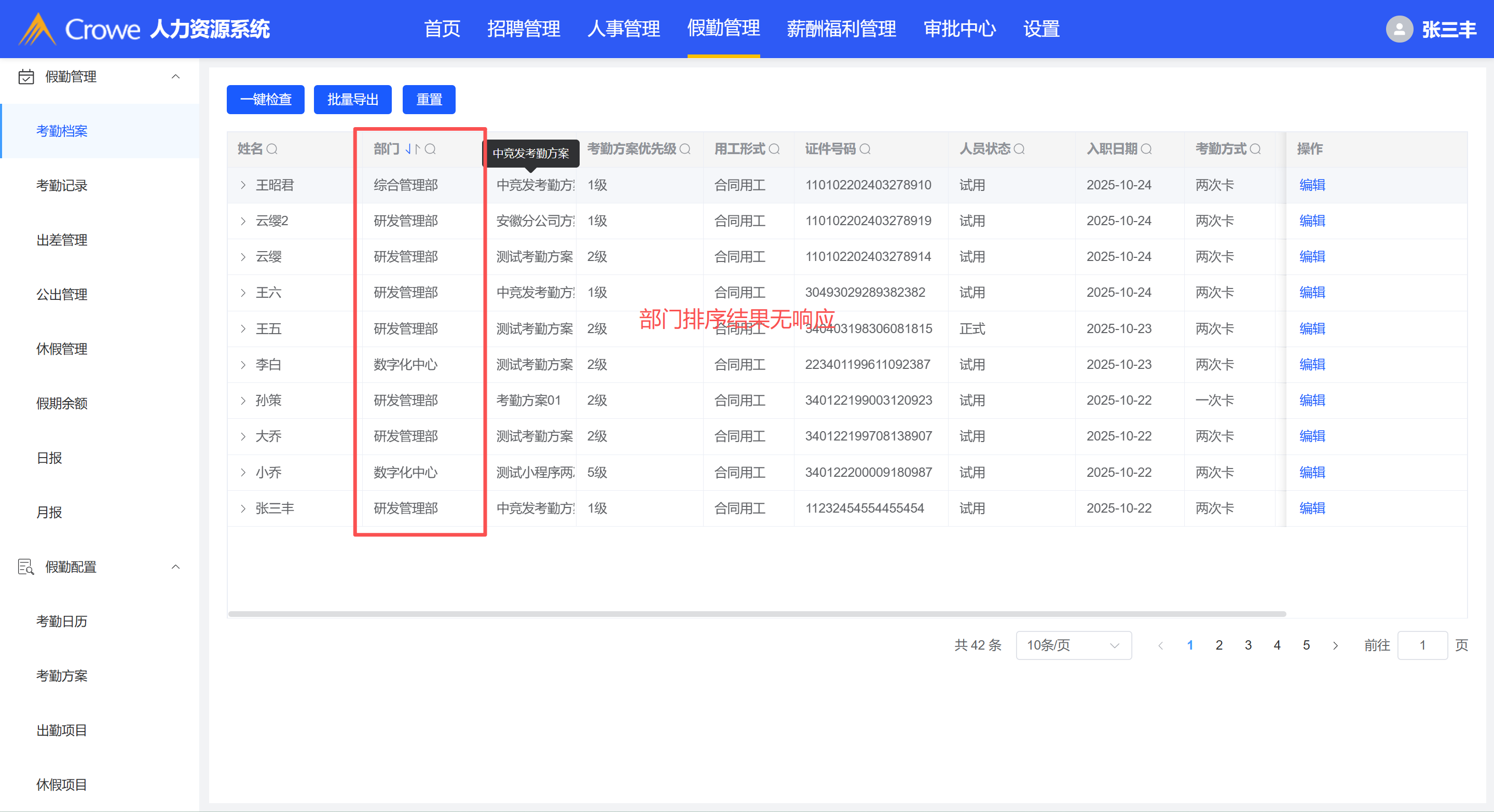Image resolution: width=1494 pixels, height=812 pixels.
Task: Click search icon next to 入职日期
Action: pos(1146,149)
